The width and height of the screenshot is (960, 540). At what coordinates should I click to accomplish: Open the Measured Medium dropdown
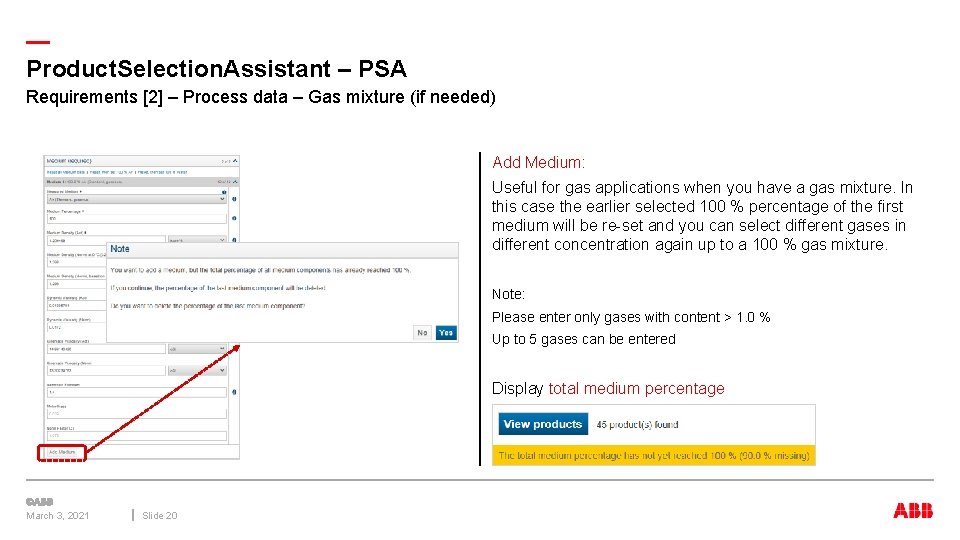pos(135,199)
